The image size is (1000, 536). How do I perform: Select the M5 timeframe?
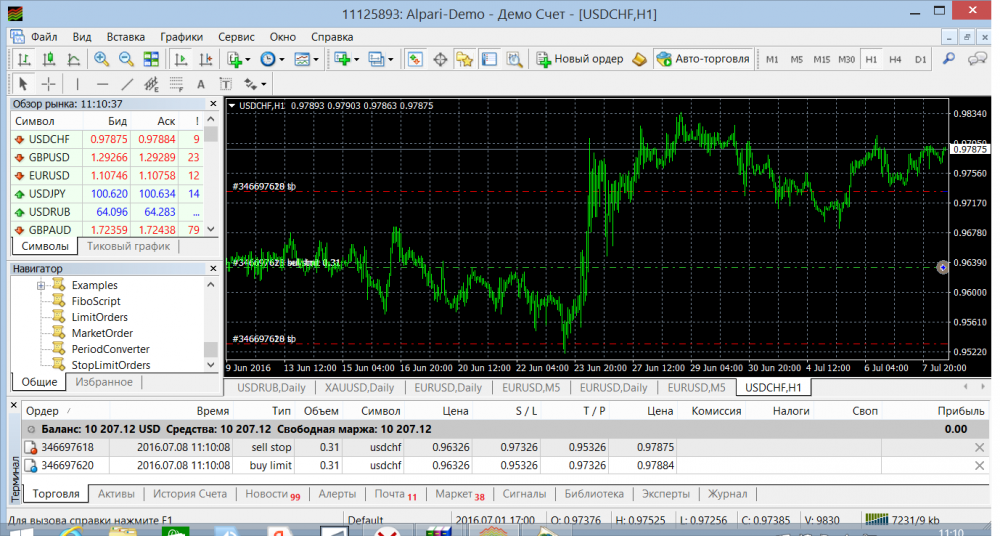click(797, 59)
